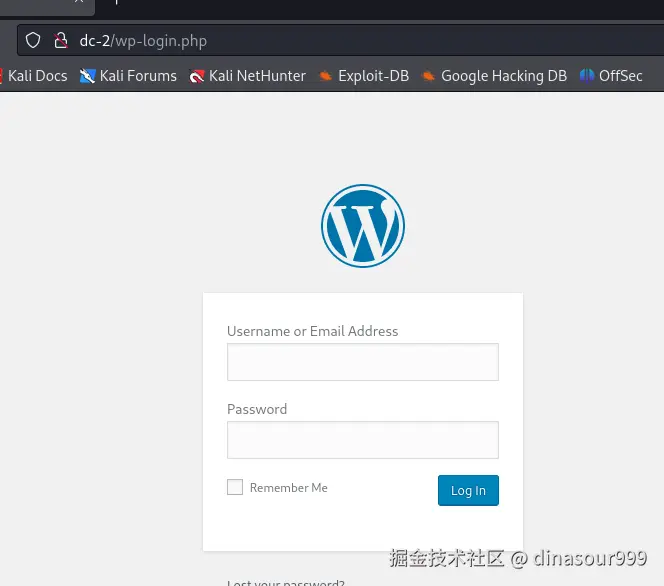Click the Kali Forums bookmark icon
Image resolution: width=664 pixels, height=586 pixels.
click(87, 76)
